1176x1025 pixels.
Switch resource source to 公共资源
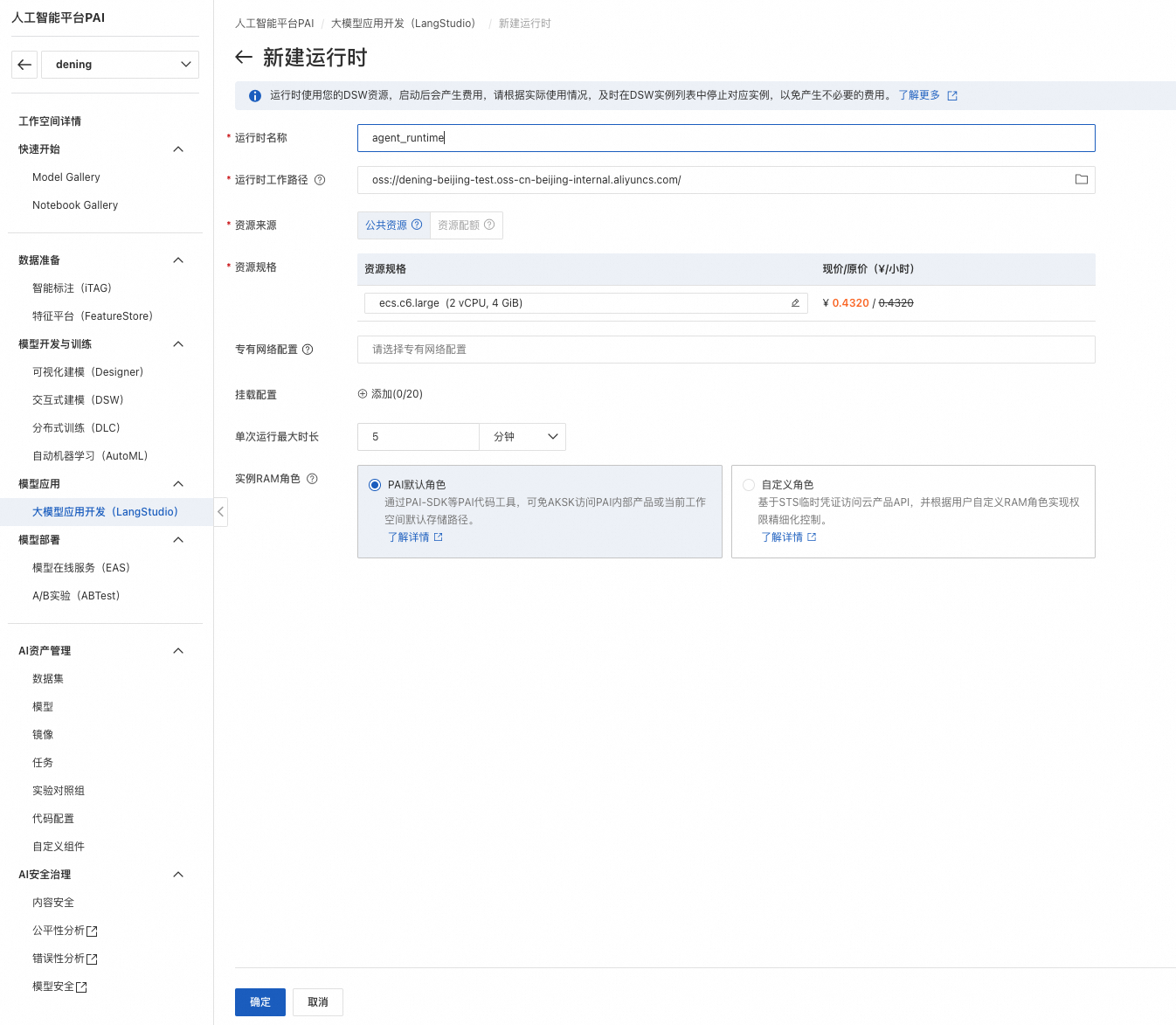394,225
